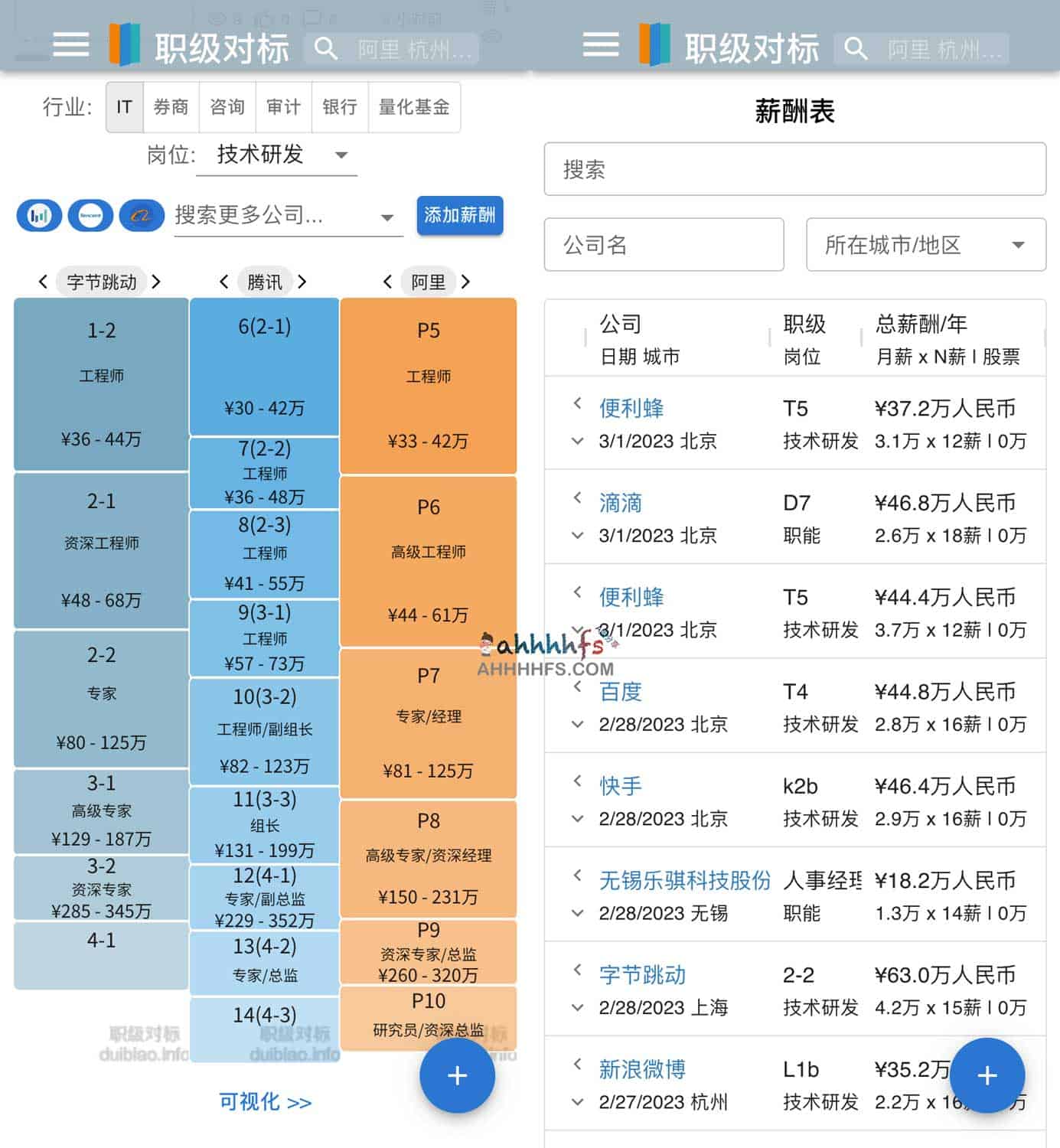
Task: Expand the 滴滴 D7 salary row
Action: coord(578,535)
